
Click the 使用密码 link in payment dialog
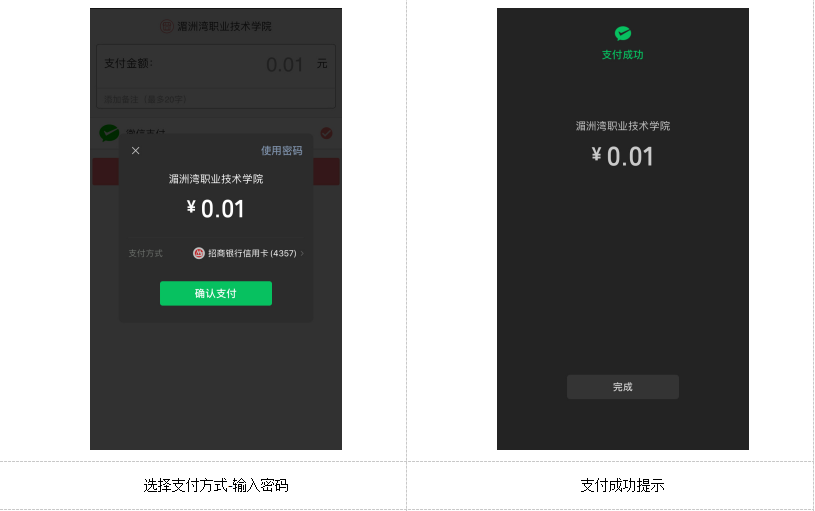281,150
